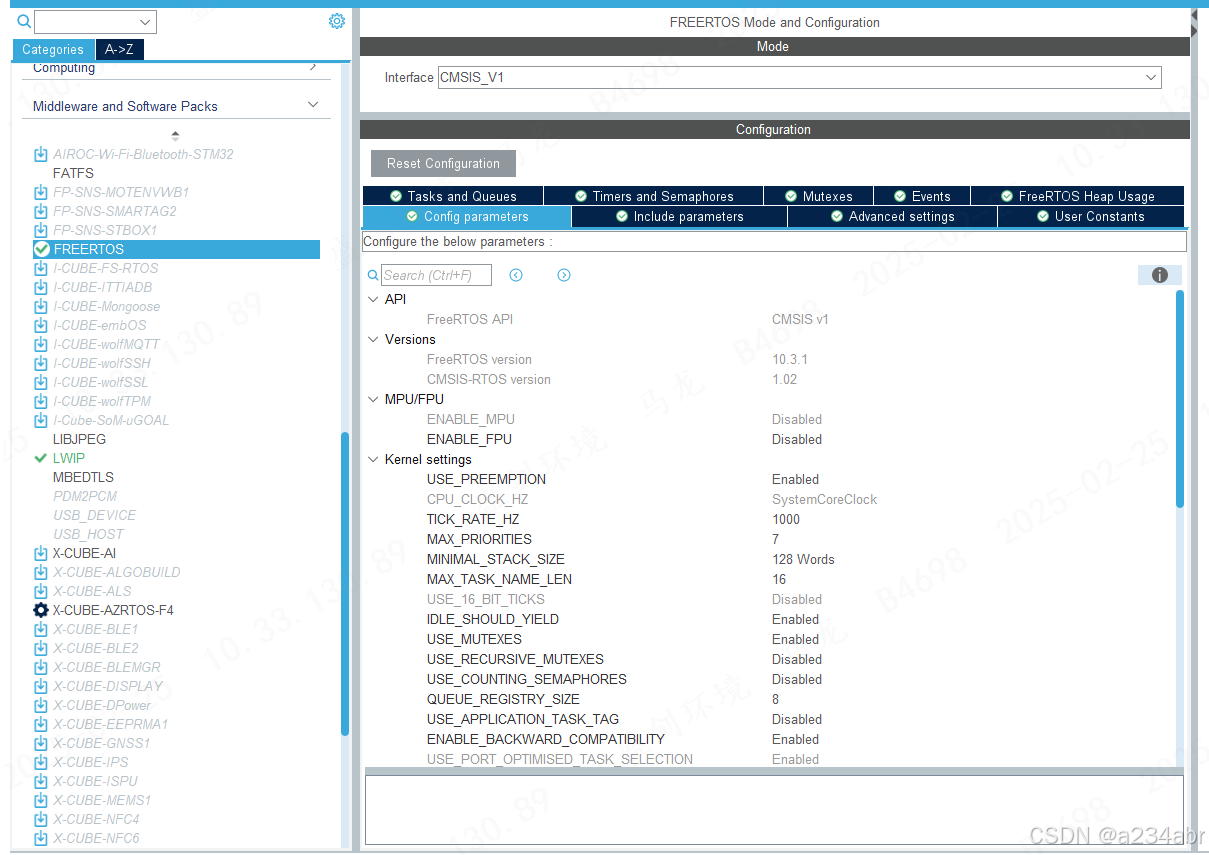Open the FreeRTOS Heap Usage tab
1209x855 pixels.
point(1077,196)
